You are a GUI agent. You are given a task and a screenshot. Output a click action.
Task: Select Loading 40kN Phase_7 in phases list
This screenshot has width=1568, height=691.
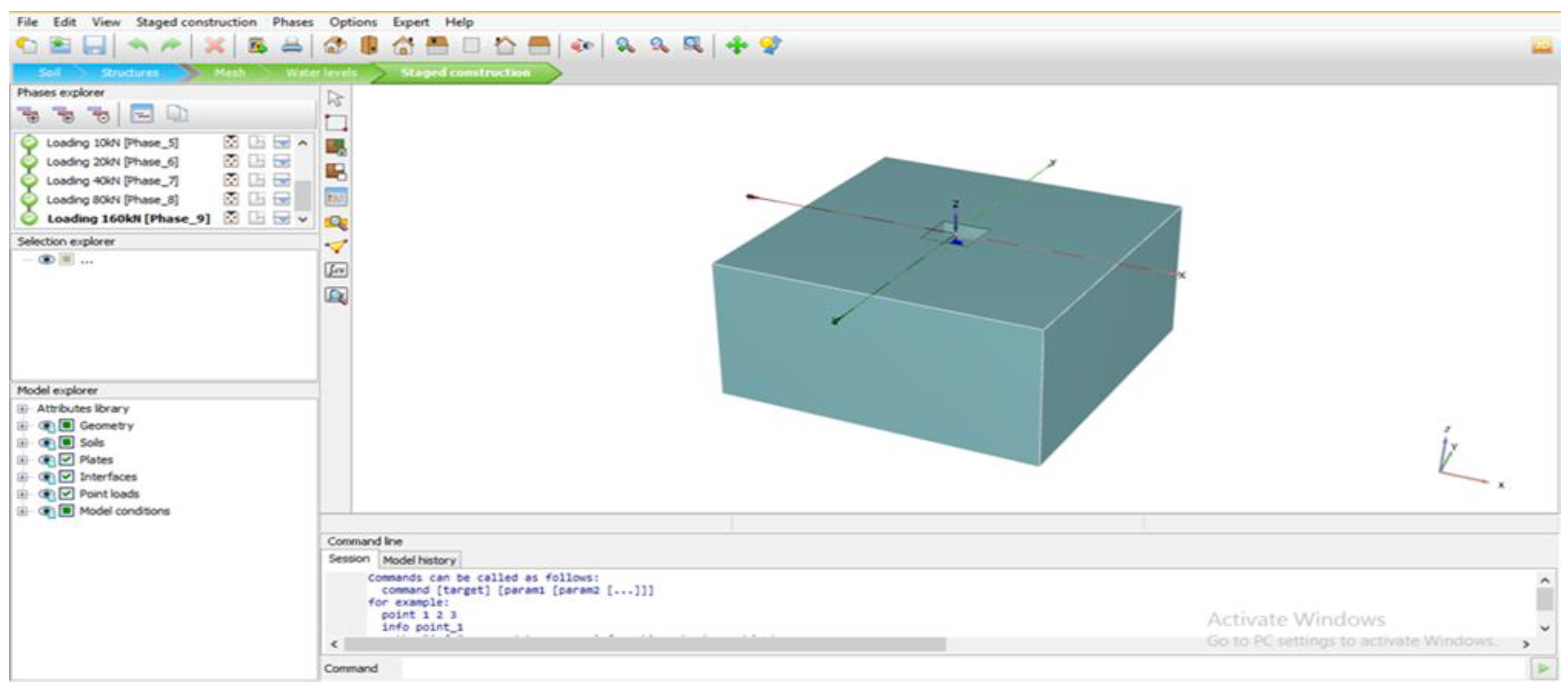112,181
